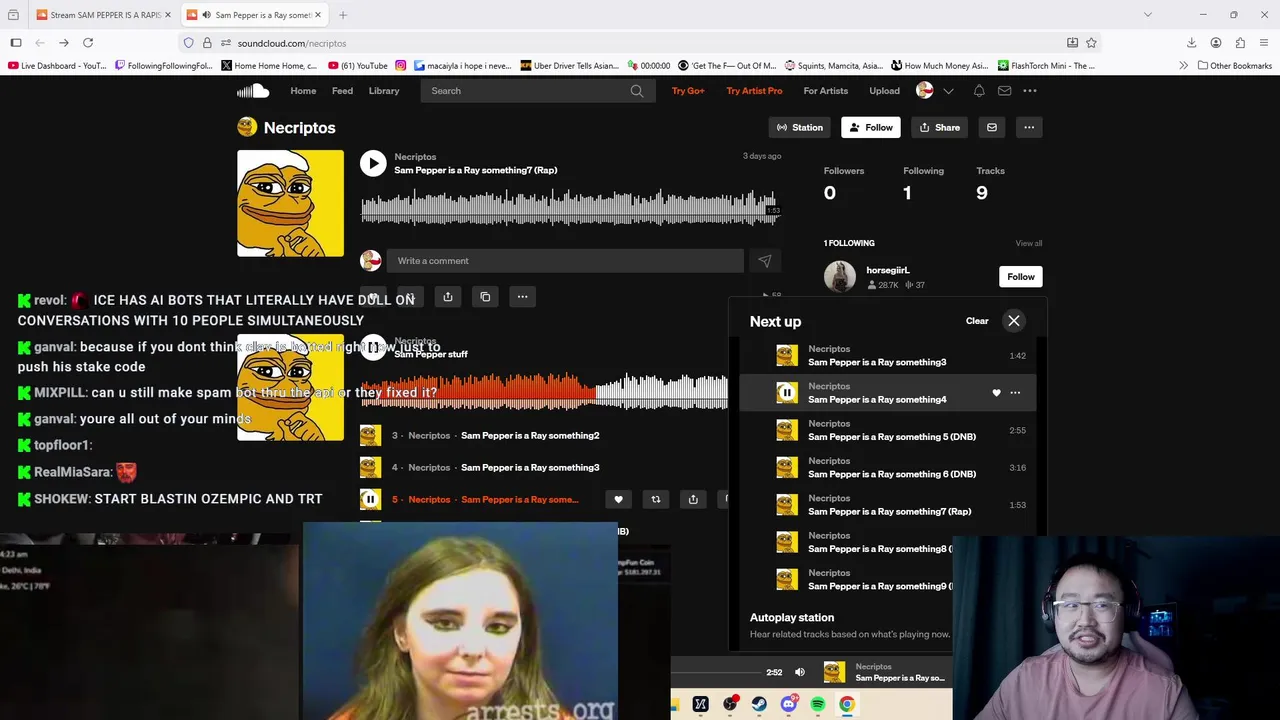The height and width of the screenshot is (720, 1280).
Task: Bookmark this page with the star icon
Action: [x=1091, y=43]
